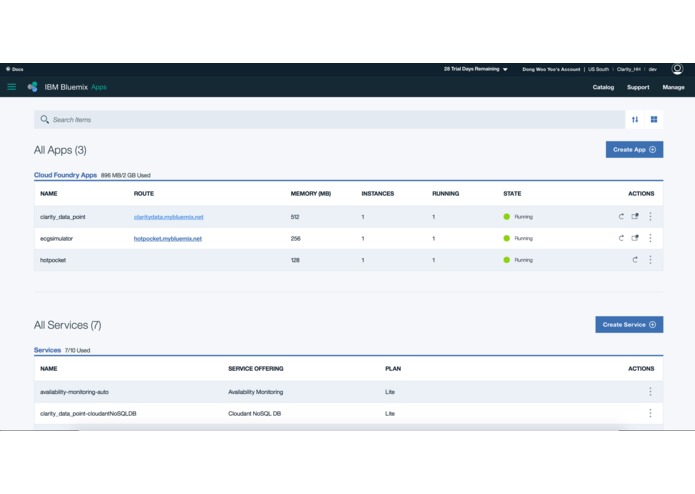Viewport: 695px width, 494px height.
Task: Open more actions for clarity_data_point app
Action: click(x=650, y=216)
